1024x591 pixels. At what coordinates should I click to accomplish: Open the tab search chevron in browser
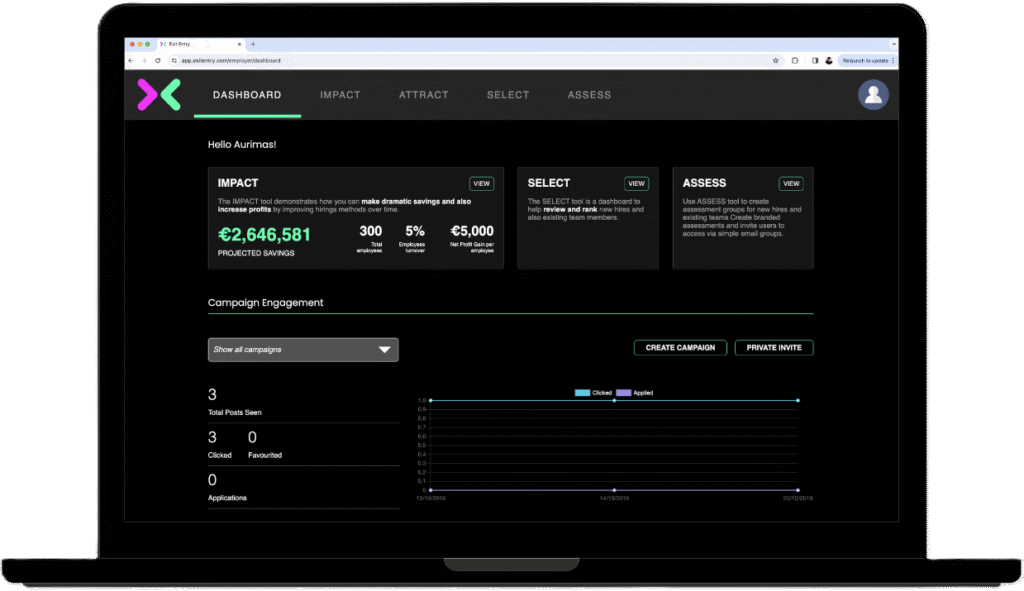(x=893, y=44)
